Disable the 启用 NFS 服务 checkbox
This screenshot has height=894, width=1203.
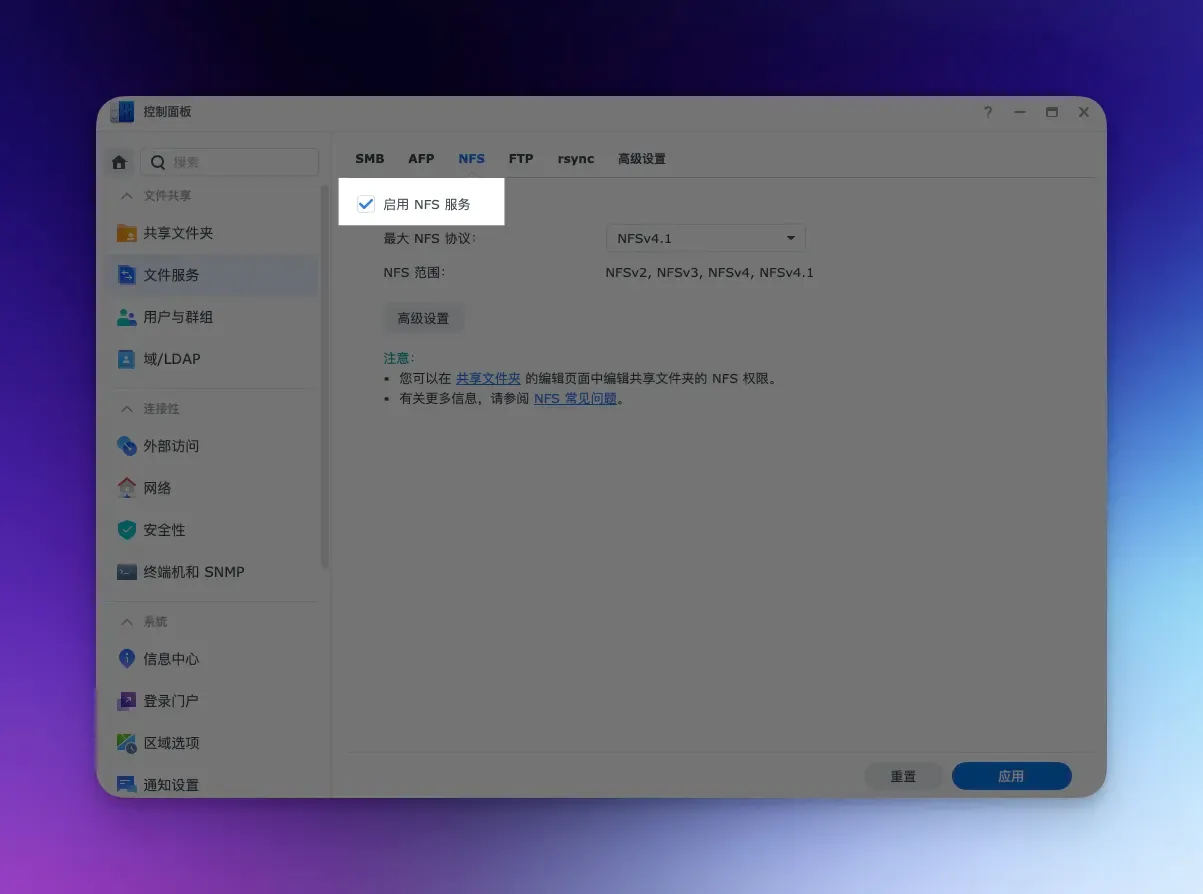366,204
